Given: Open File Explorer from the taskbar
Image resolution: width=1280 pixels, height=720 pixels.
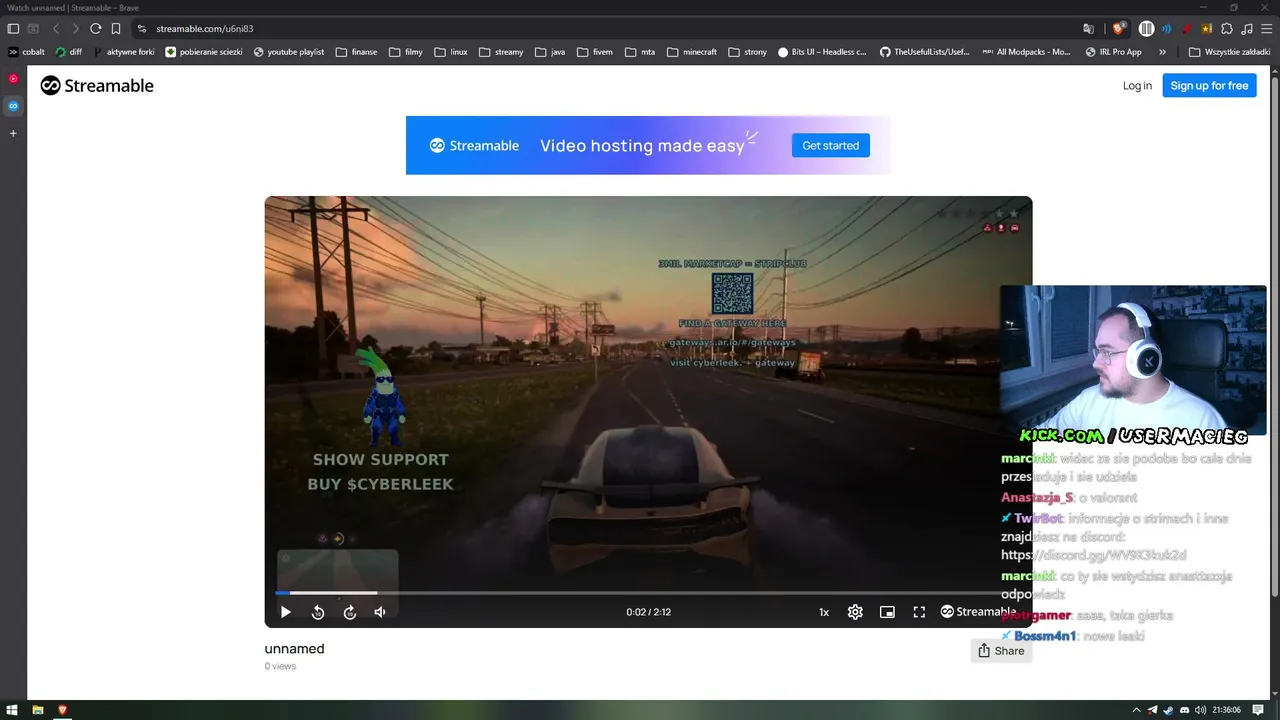Looking at the screenshot, I should (37, 710).
